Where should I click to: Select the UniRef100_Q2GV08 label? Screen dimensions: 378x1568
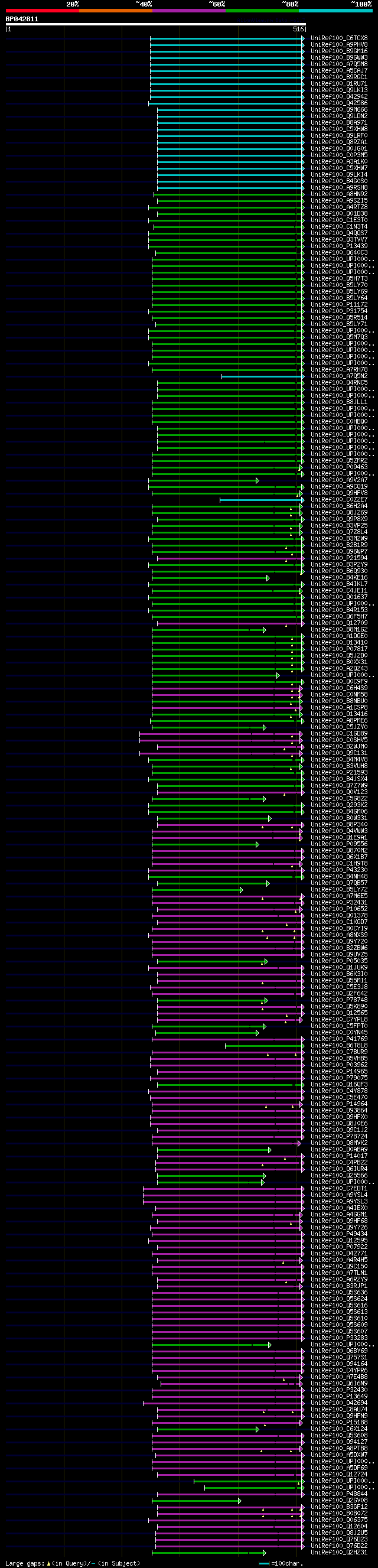(x=339, y=1501)
